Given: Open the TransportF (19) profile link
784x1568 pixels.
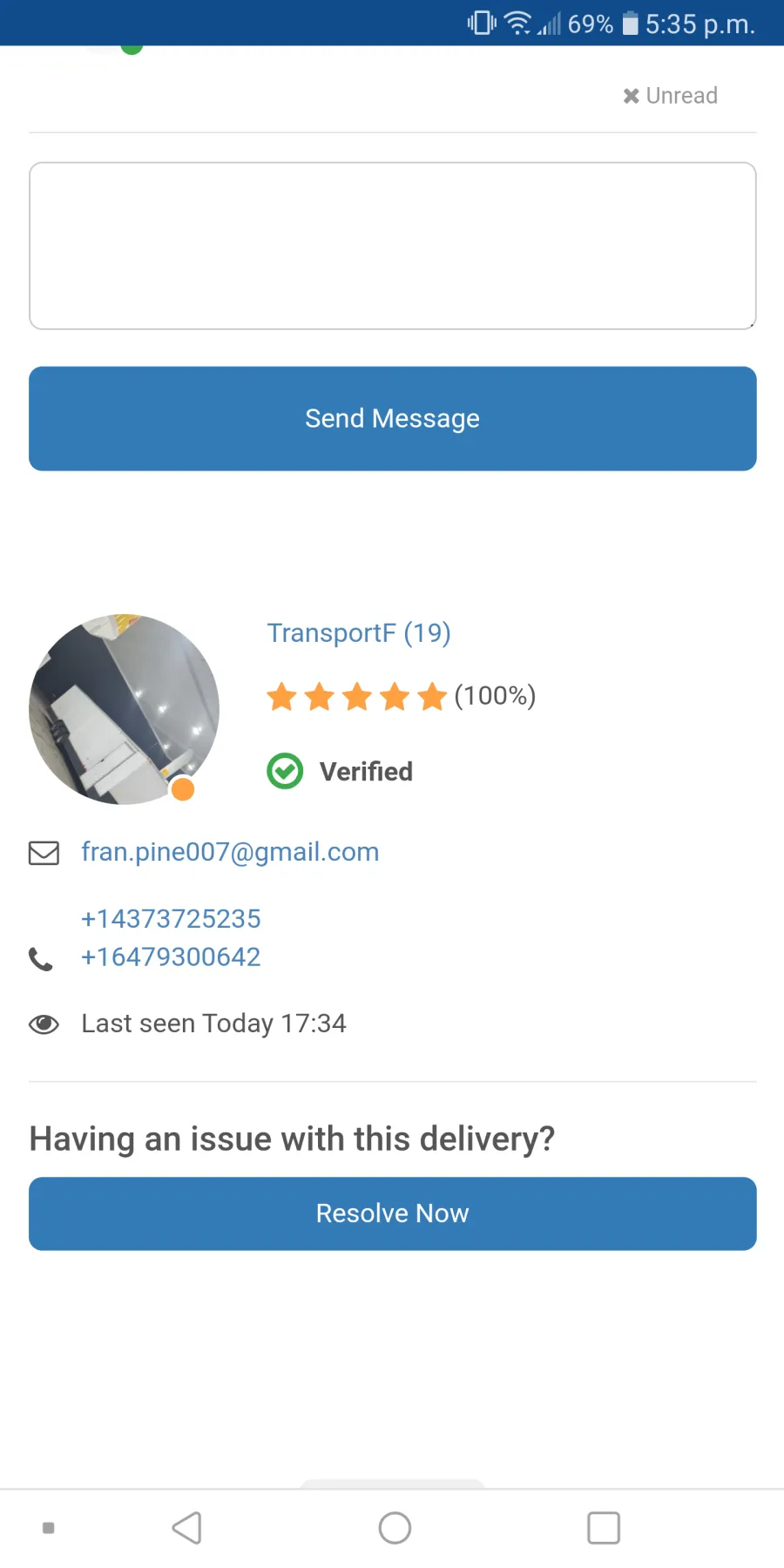Looking at the screenshot, I should (359, 633).
